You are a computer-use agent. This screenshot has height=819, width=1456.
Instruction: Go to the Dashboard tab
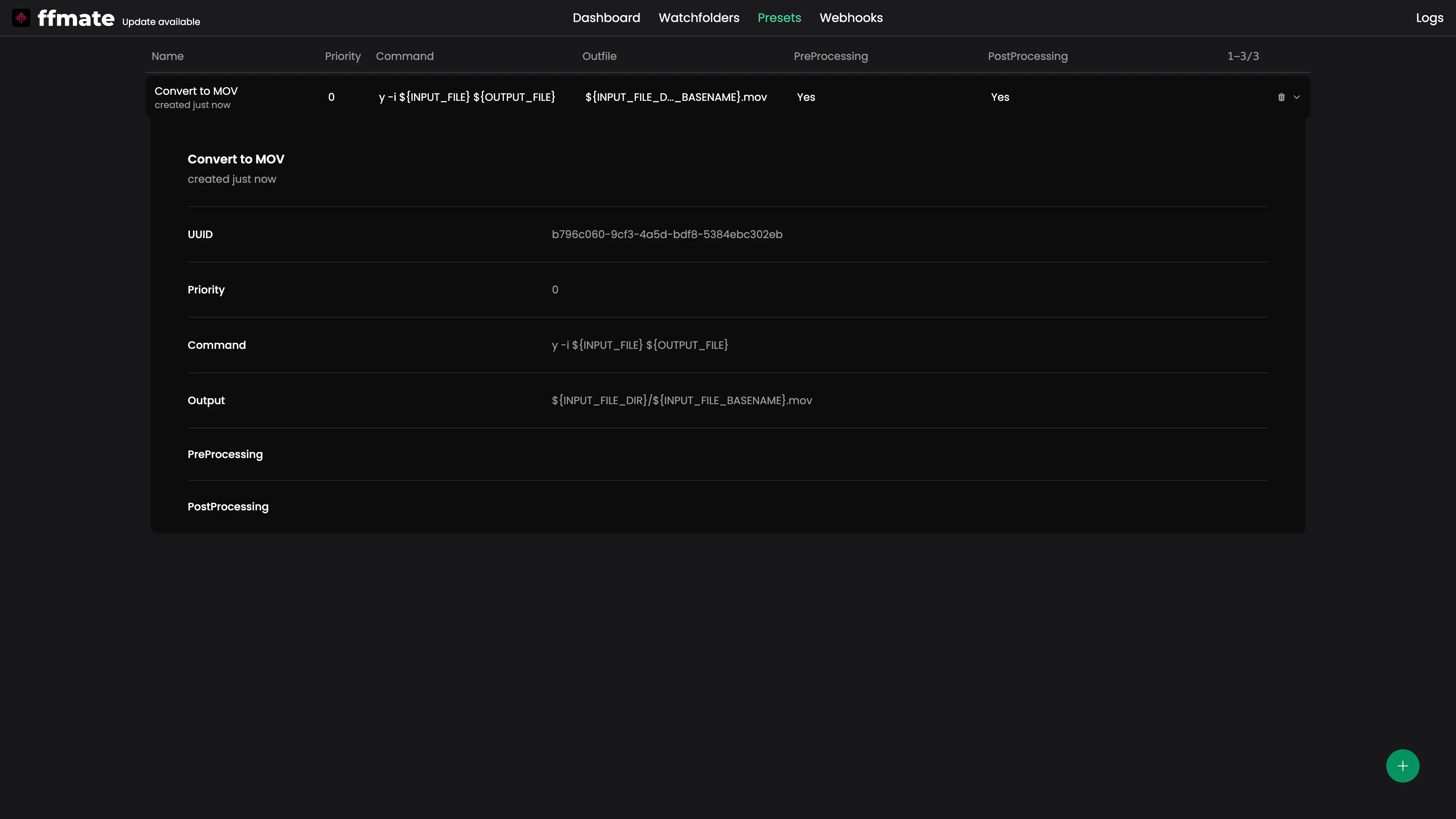pyautogui.click(x=606, y=18)
